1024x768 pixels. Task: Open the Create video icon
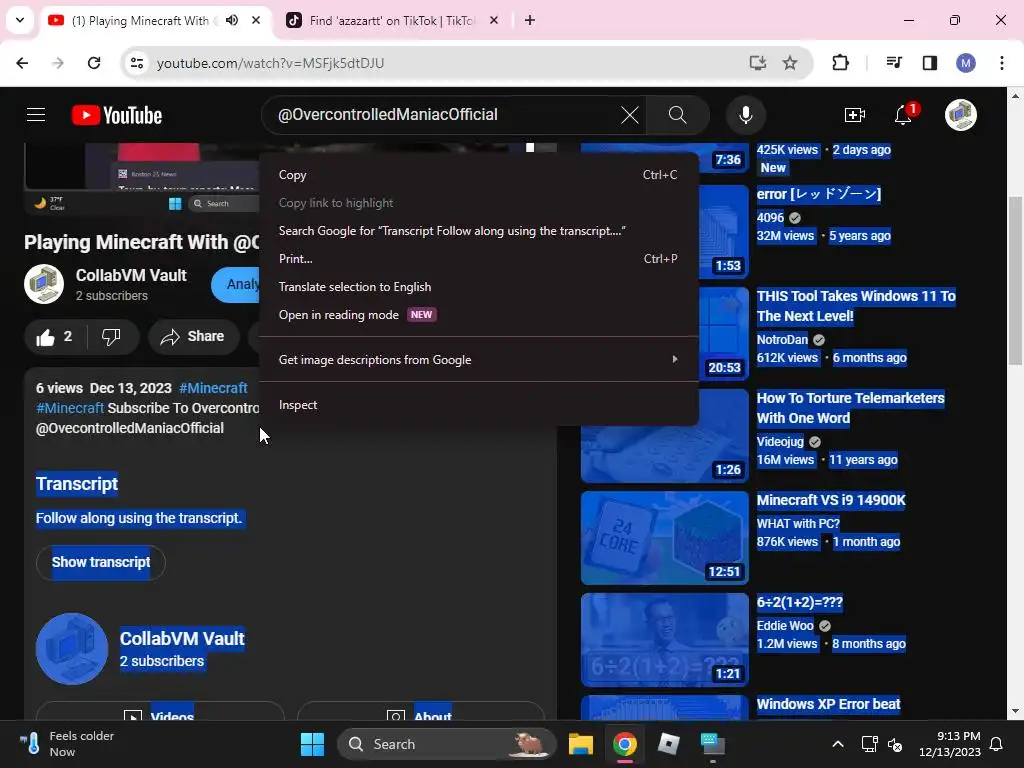(x=854, y=115)
